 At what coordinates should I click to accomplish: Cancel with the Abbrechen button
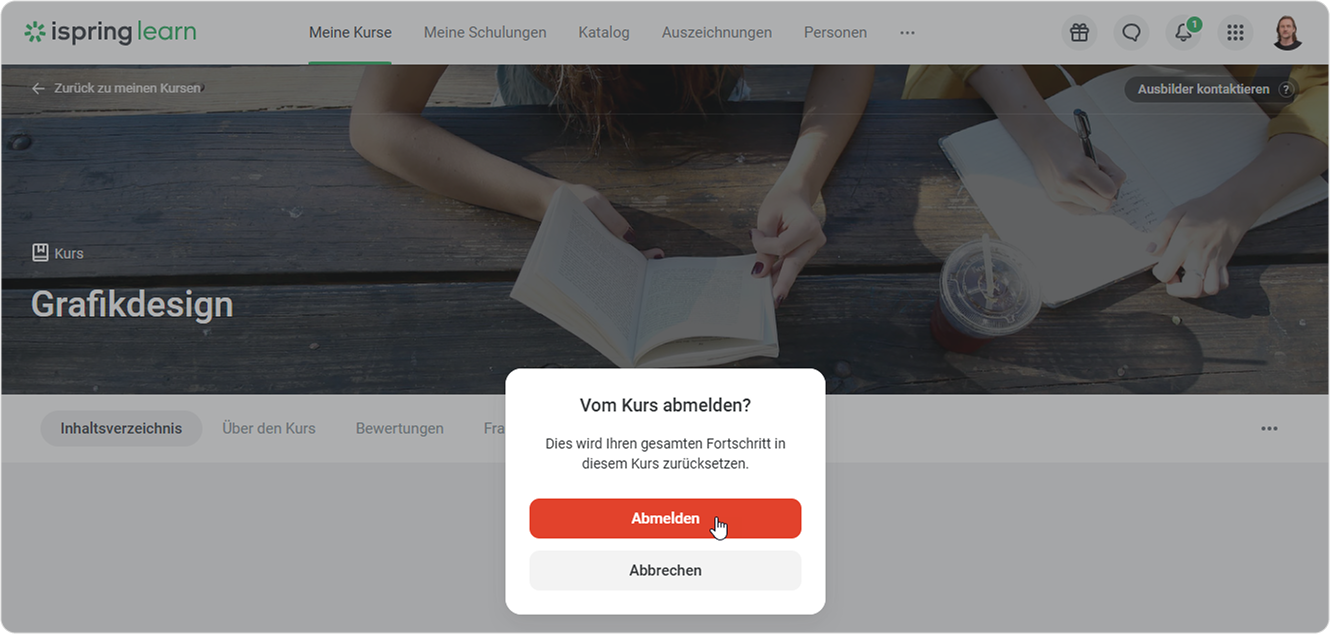(x=665, y=570)
